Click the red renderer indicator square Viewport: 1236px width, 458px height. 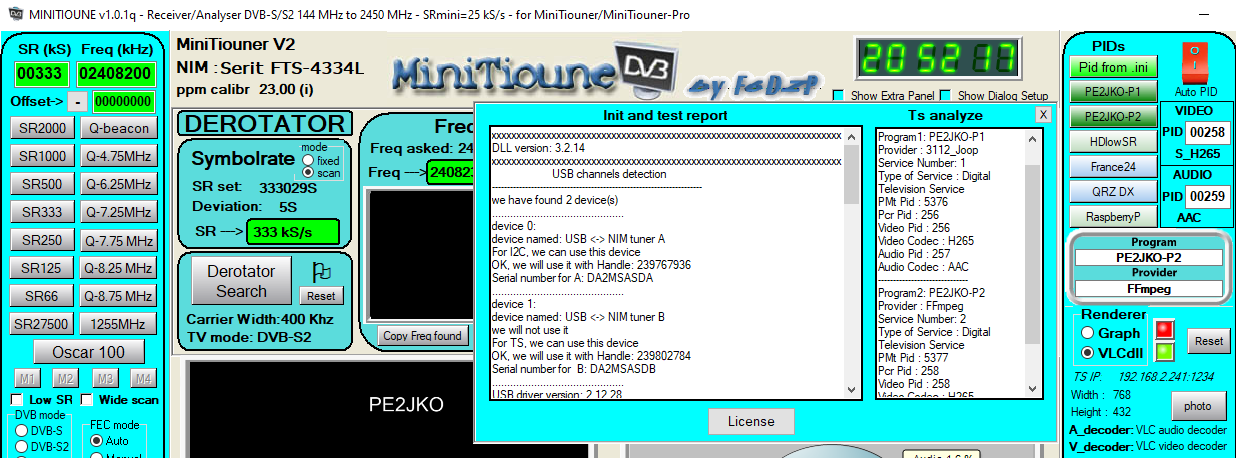[1163, 330]
